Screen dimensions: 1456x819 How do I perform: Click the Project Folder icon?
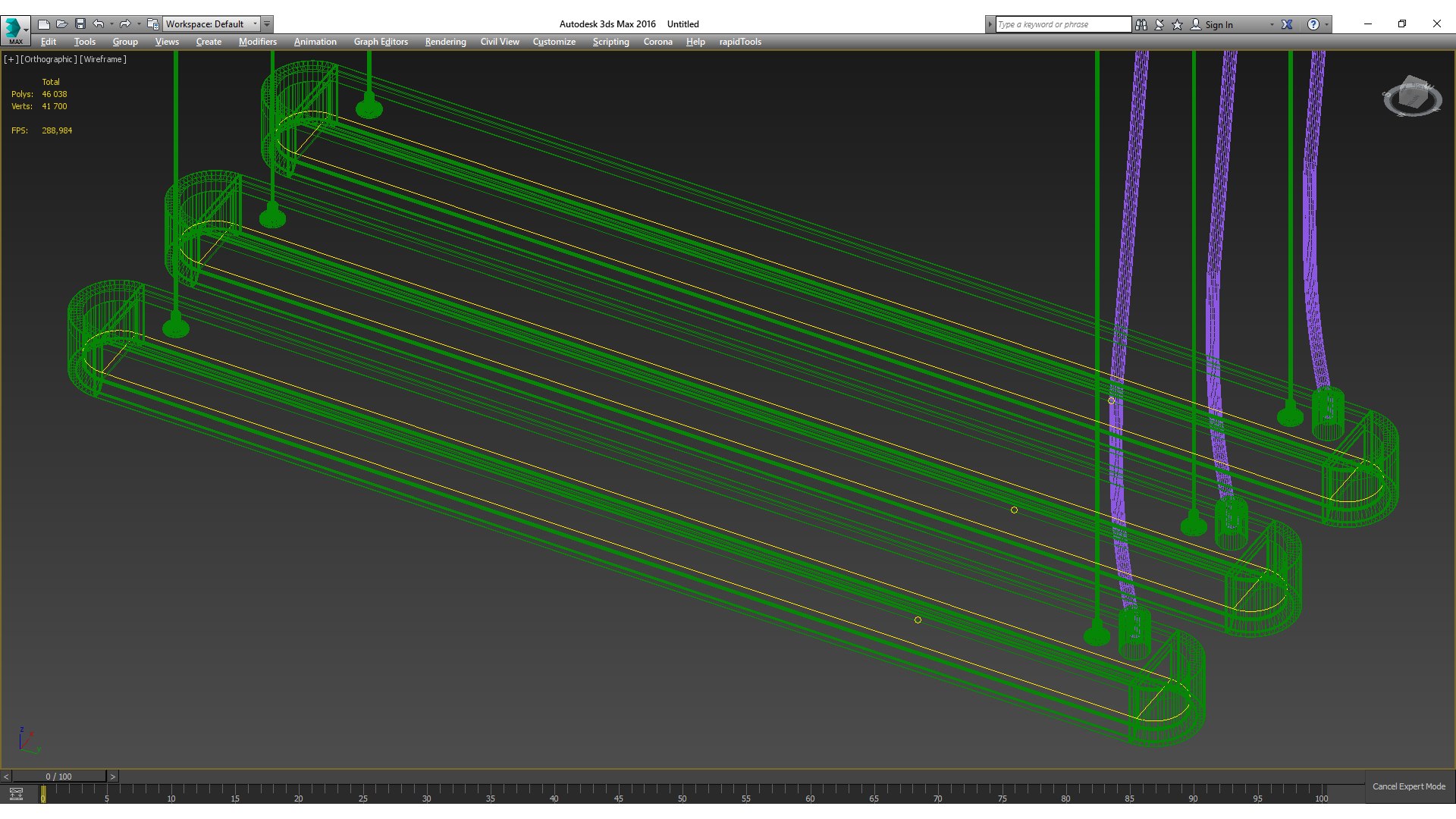click(x=152, y=24)
